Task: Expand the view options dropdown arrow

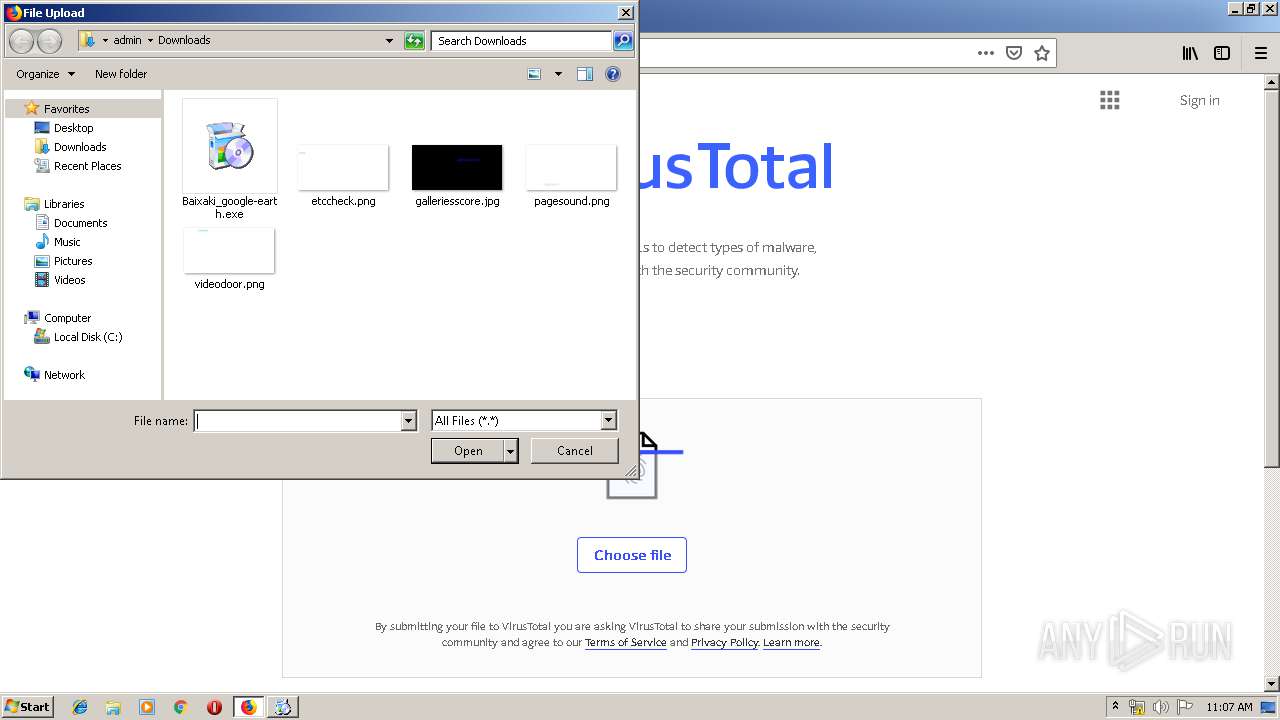Action: [558, 74]
